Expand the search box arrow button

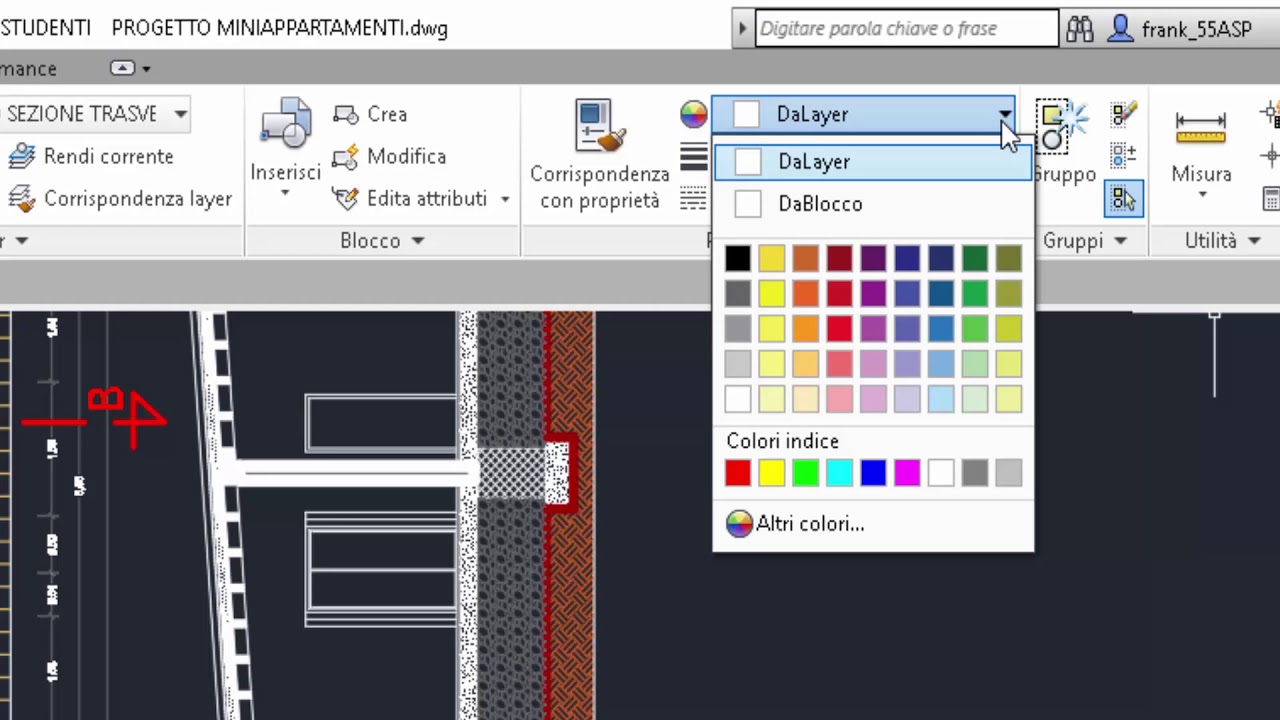pyautogui.click(x=742, y=29)
